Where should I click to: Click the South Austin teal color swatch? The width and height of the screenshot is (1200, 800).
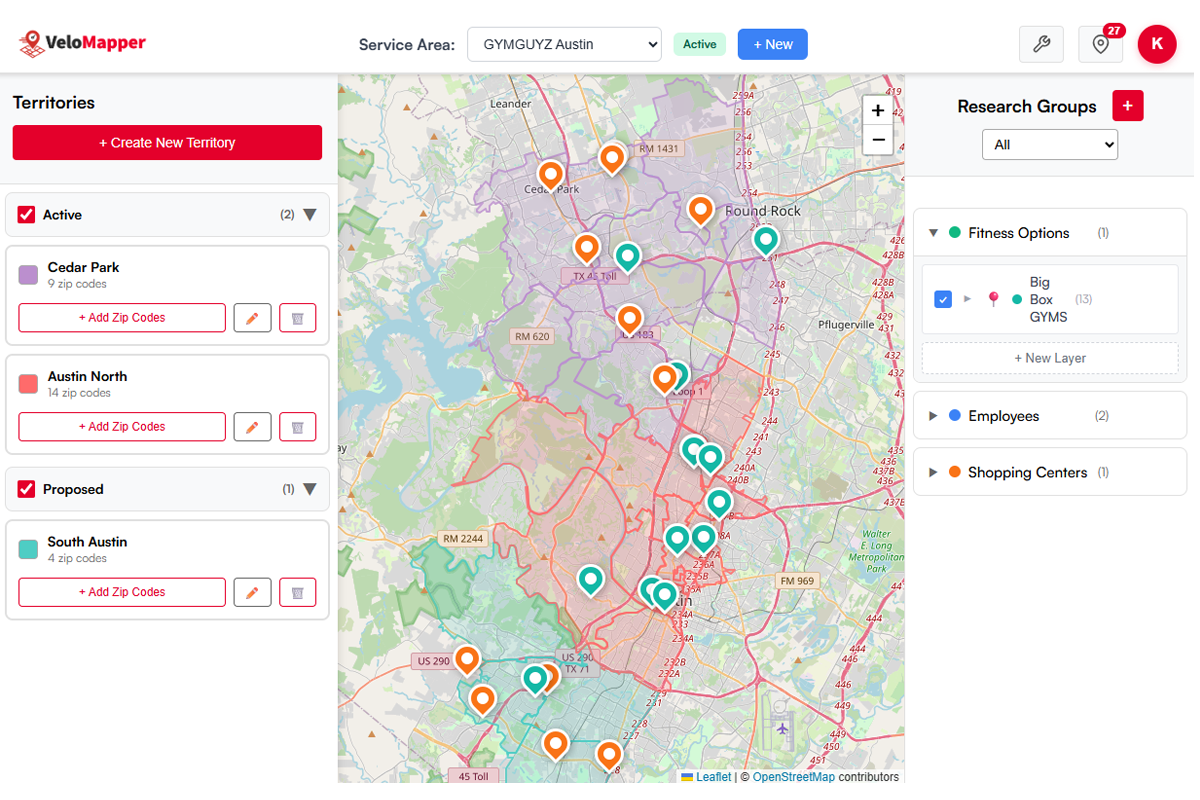point(28,549)
